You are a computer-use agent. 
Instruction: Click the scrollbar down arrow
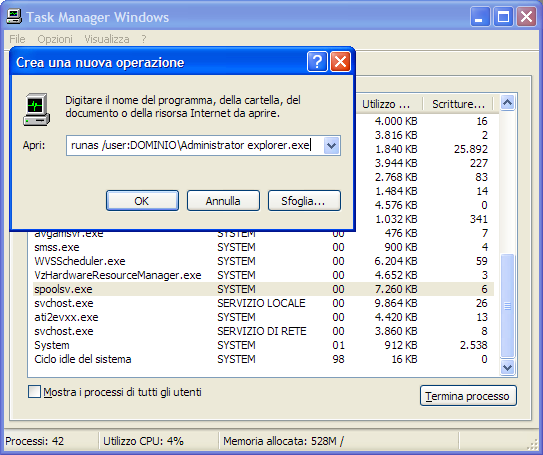click(508, 367)
